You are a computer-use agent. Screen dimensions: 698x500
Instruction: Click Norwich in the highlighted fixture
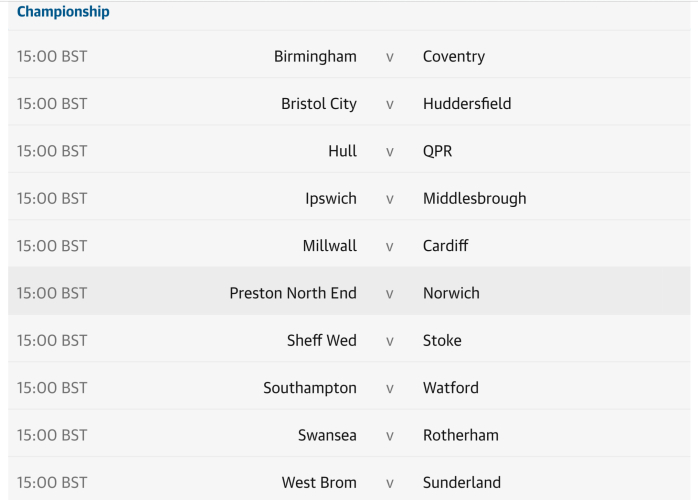tap(451, 293)
